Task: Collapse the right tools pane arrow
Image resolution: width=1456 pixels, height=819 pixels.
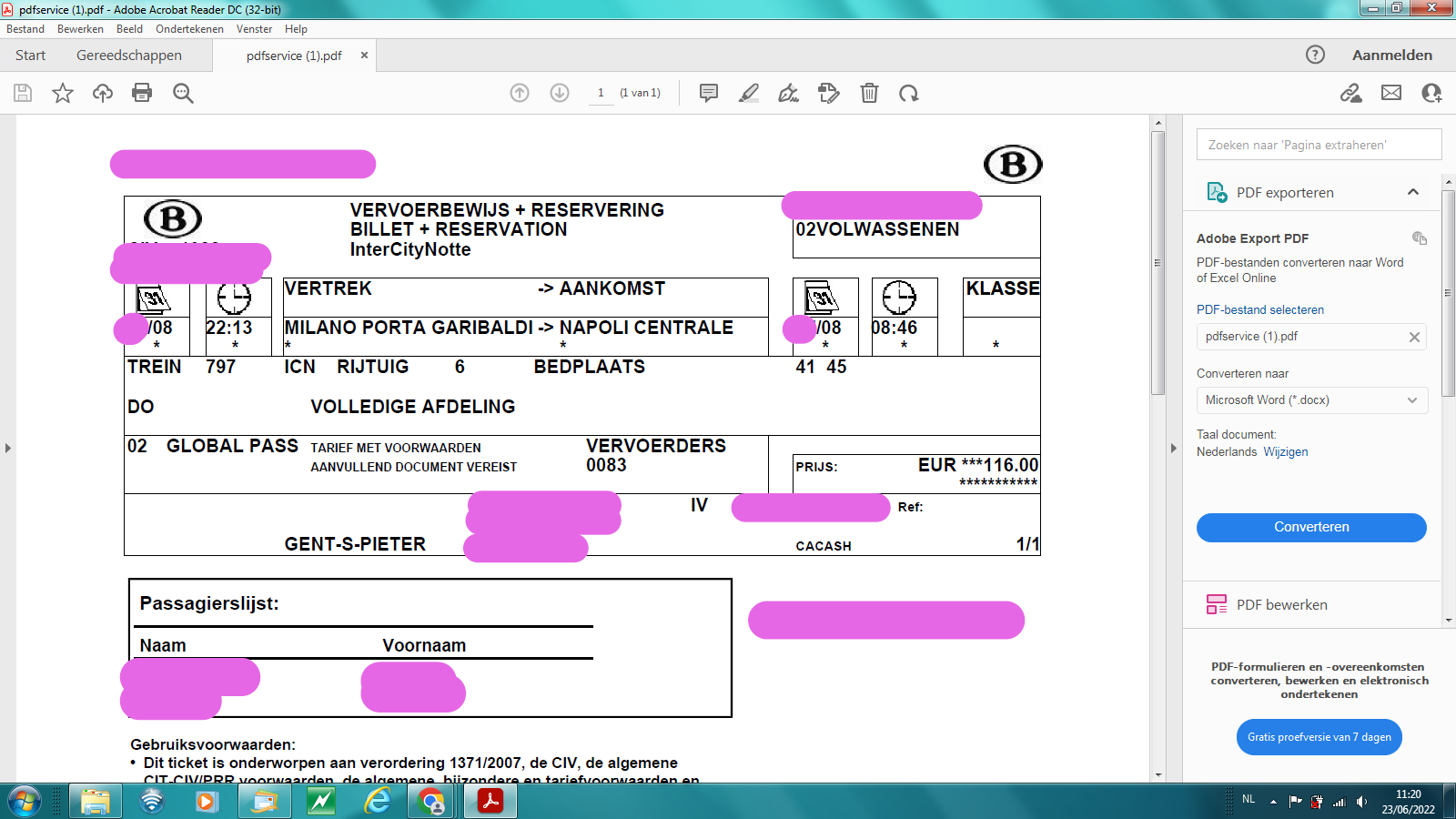Action: tap(1174, 448)
